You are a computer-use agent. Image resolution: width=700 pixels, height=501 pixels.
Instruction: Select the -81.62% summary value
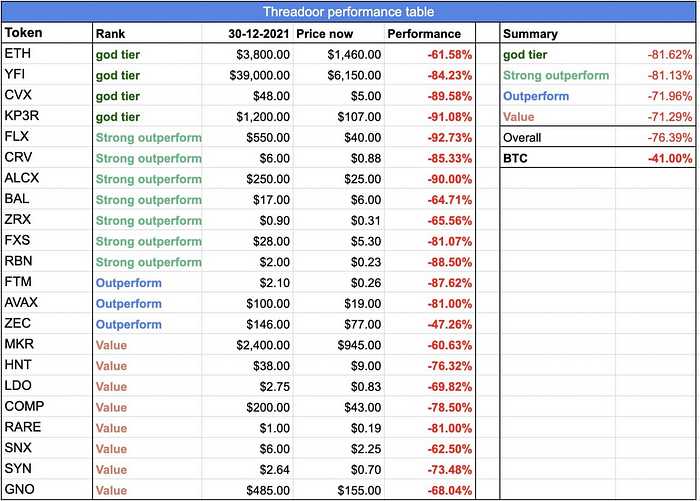[655, 54]
